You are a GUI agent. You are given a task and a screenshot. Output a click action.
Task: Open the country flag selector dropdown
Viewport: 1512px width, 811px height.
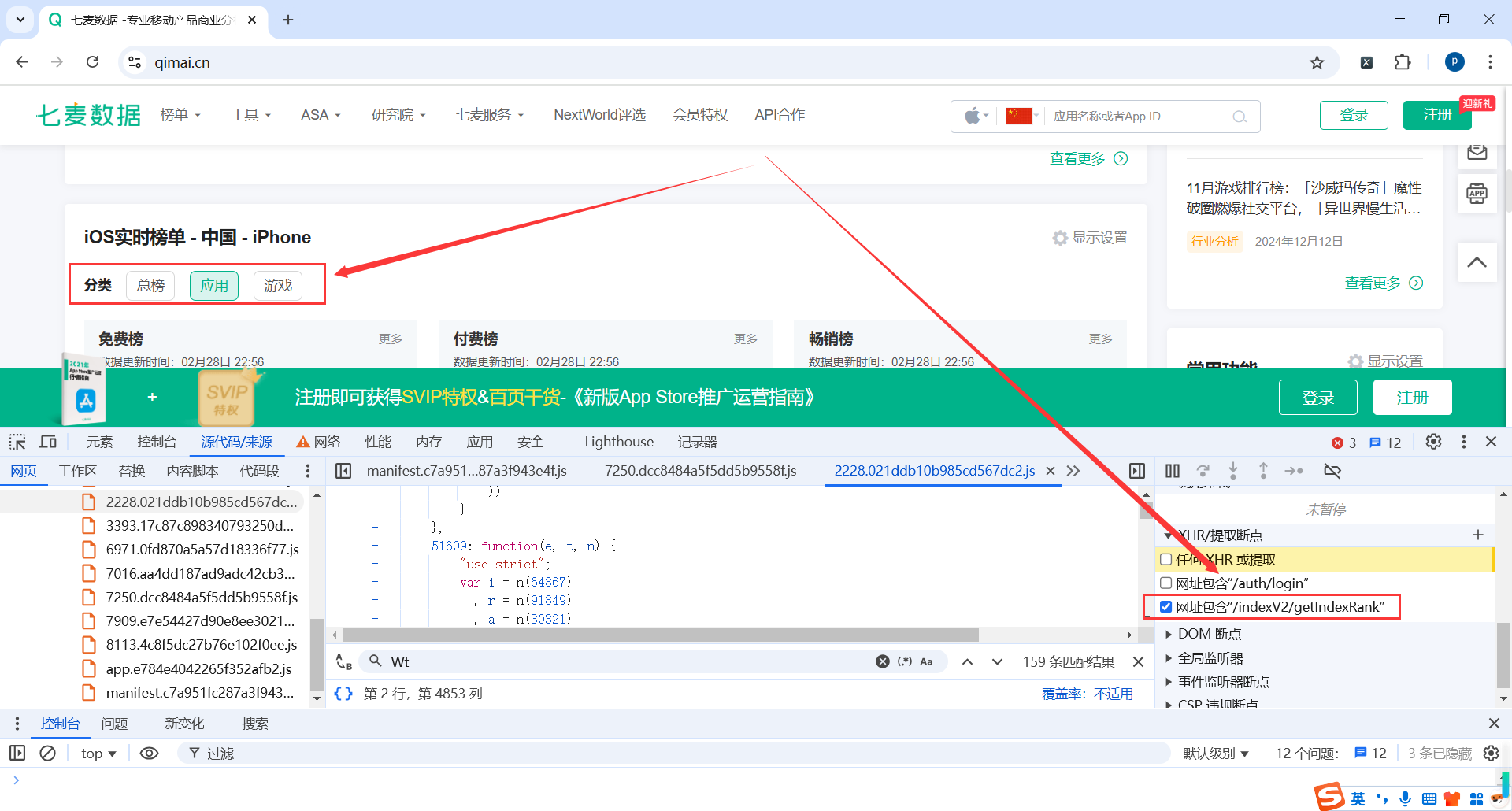(1022, 117)
